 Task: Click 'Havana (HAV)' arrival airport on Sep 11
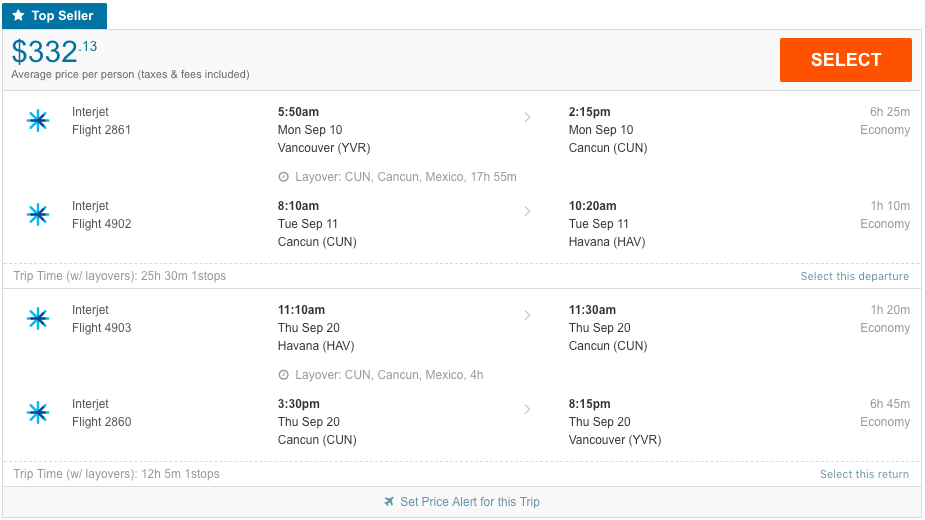coord(607,241)
